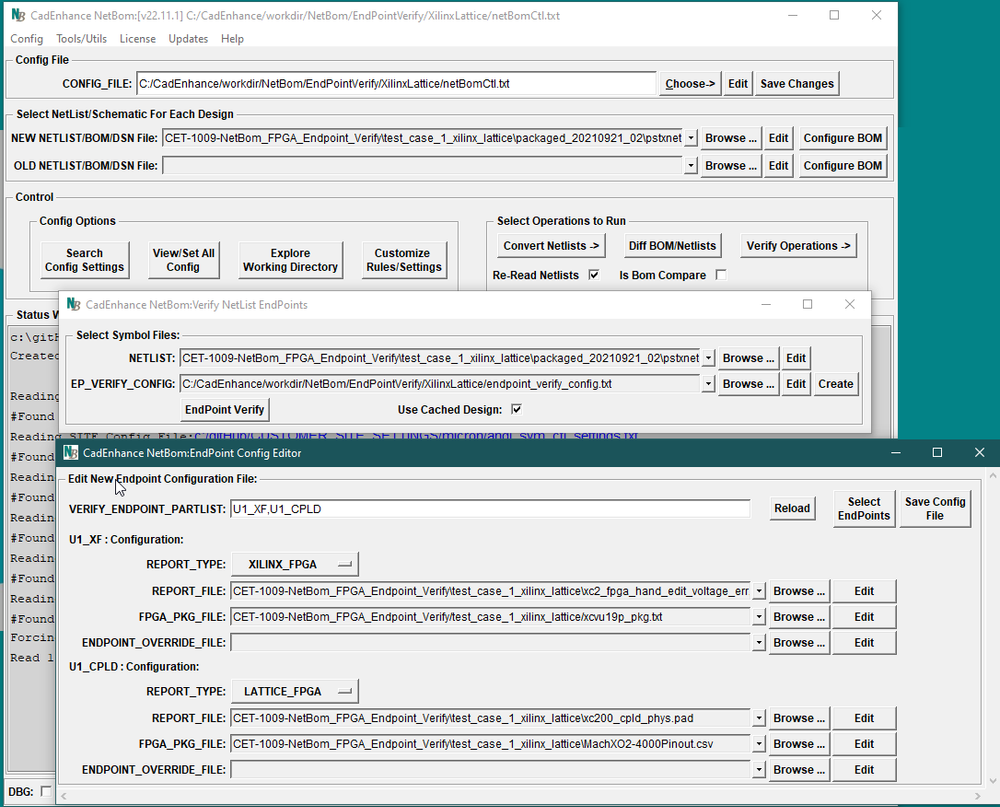Open NEW NETLIST/BOM/DSN File dropdown arrow
The height and width of the screenshot is (807, 1000).
(x=691, y=138)
